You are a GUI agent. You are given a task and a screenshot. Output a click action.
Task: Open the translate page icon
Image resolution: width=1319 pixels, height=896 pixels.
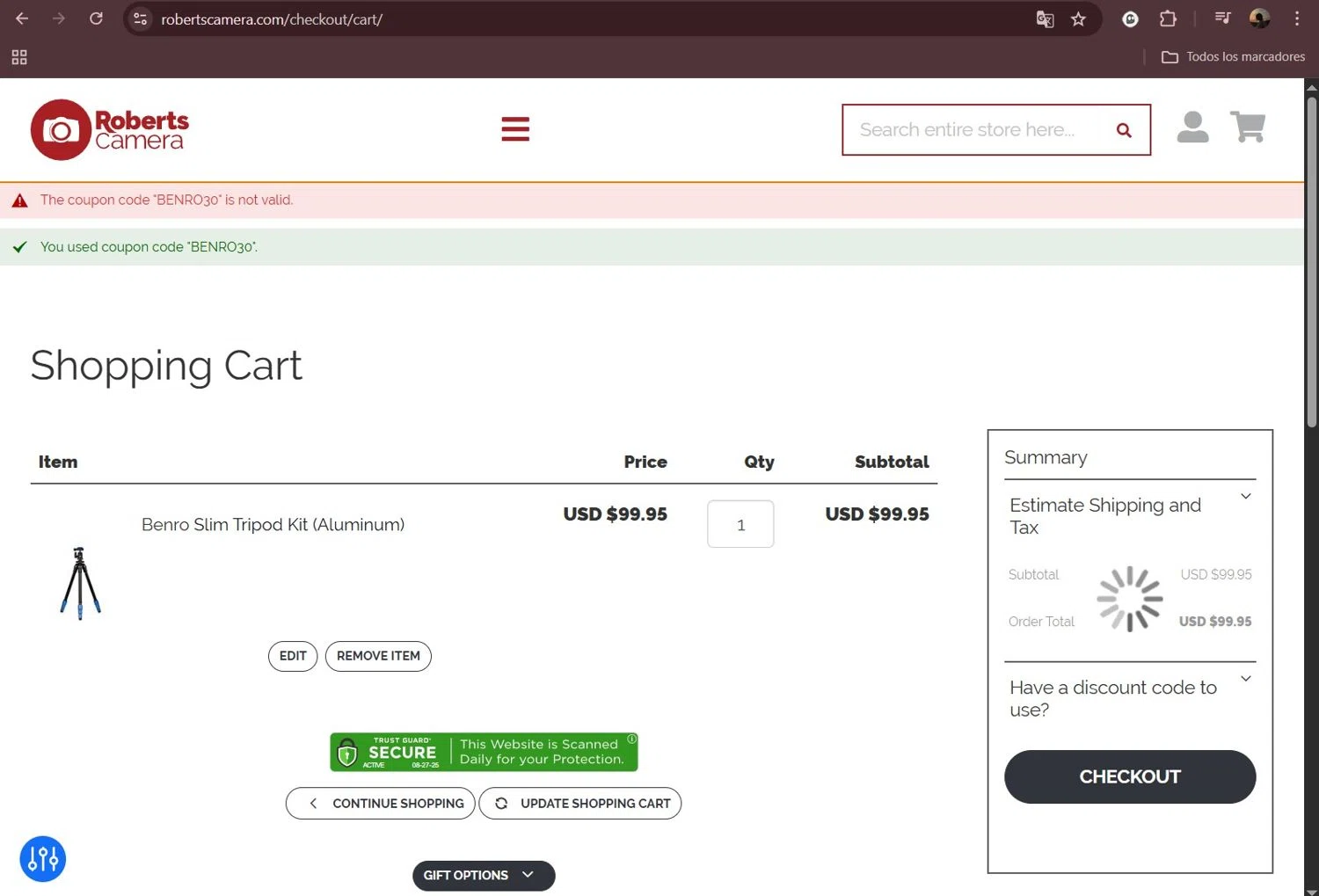tap(1045, 19)
